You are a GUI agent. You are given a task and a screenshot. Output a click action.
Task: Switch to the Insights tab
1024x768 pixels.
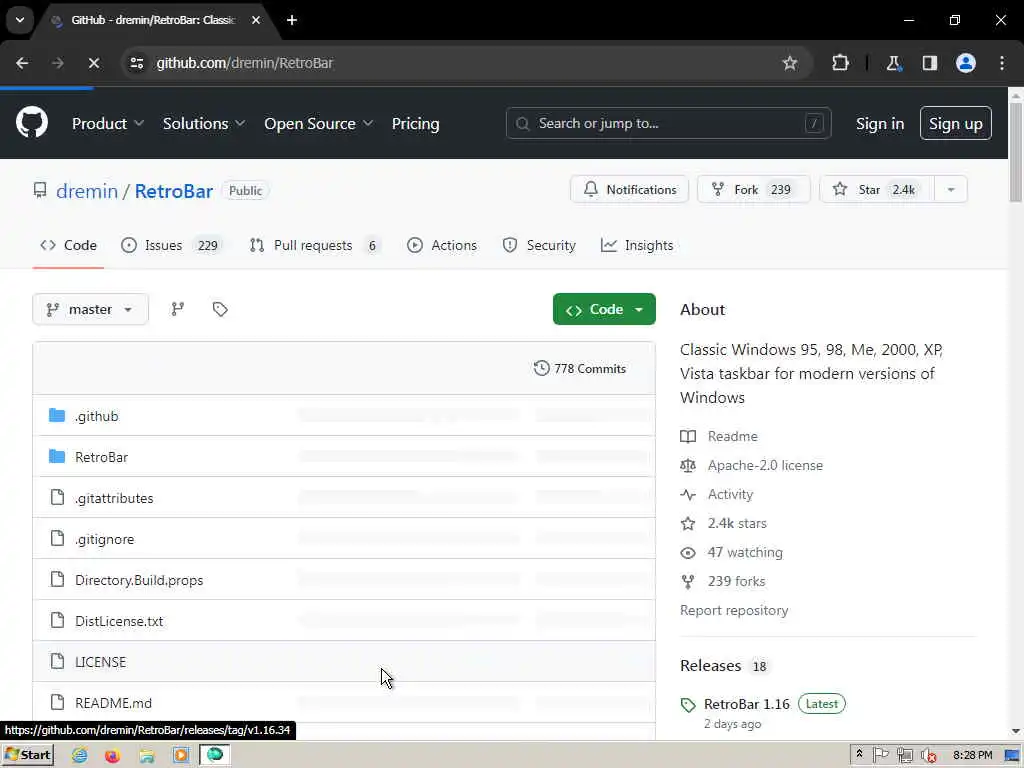click(x=637, y=246)
